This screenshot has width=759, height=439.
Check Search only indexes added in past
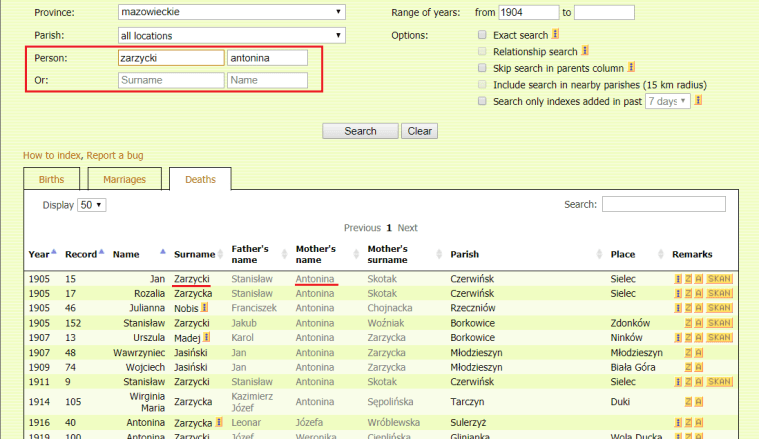484,101
